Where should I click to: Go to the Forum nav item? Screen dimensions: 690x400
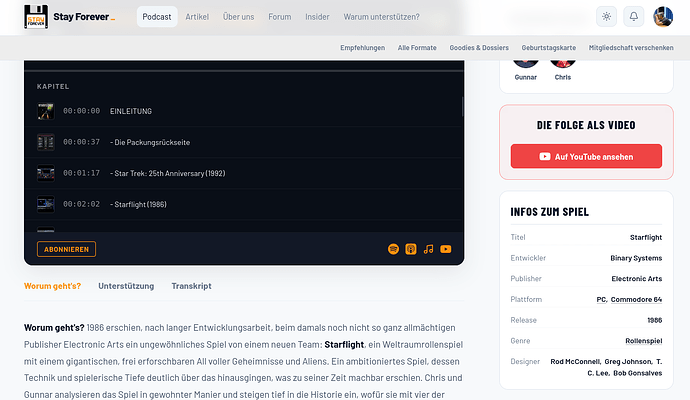280,17
